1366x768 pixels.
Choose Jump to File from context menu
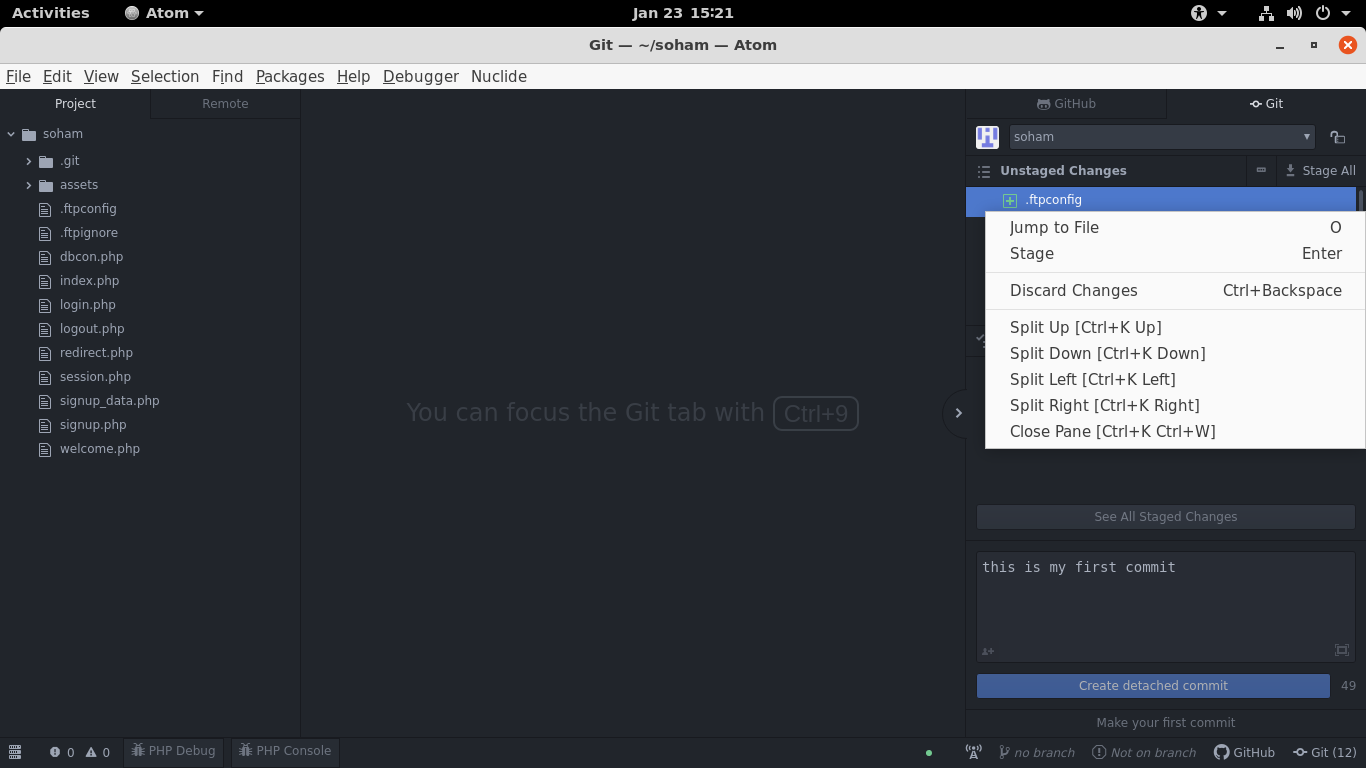[1175, 228]
